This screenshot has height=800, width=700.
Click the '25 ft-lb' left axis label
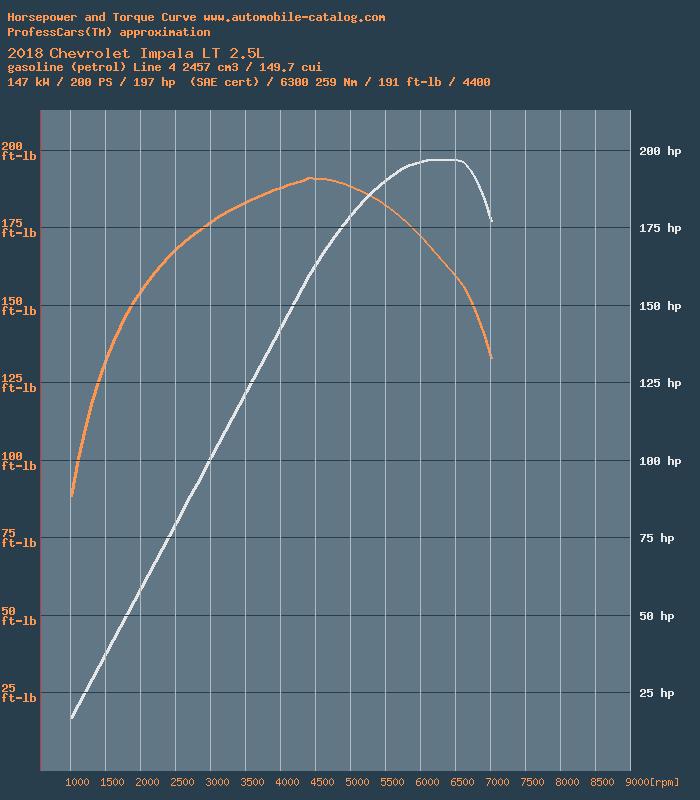tap(19, 693)
